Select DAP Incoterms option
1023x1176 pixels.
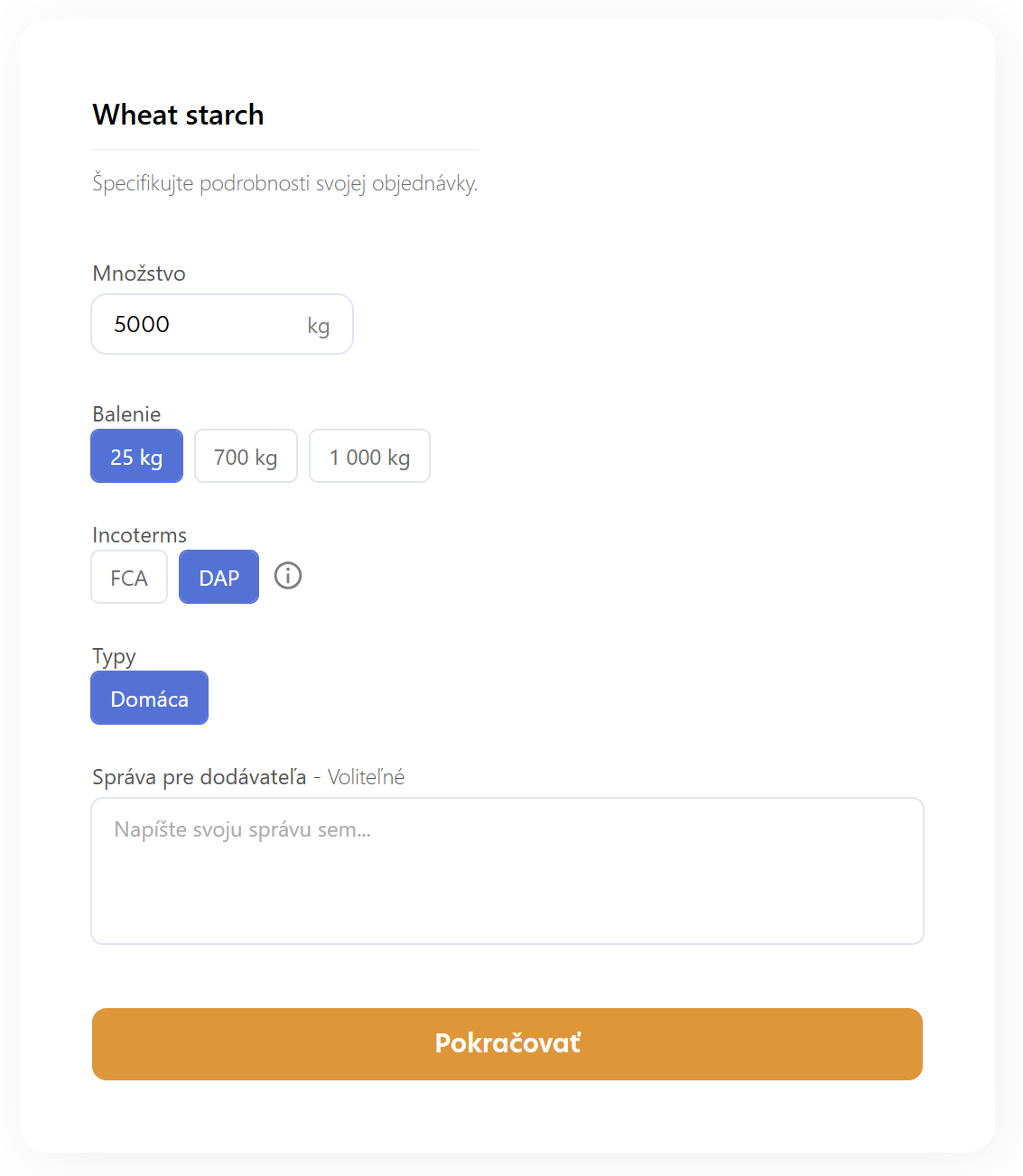(x=219, y=578)
